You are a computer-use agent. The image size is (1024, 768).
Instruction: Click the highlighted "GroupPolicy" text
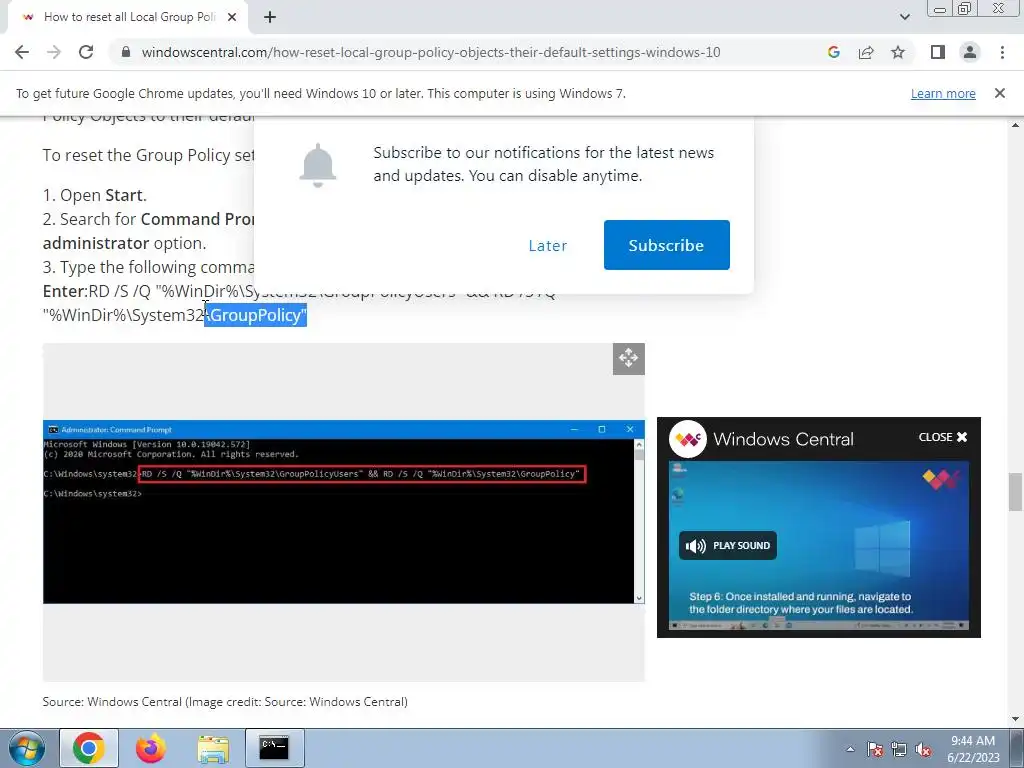point(255,315)
